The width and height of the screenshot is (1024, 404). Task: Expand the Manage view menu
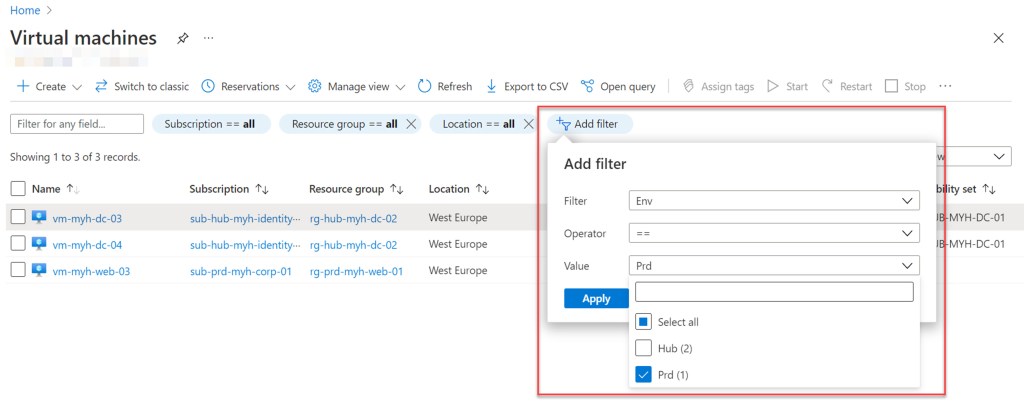(357, 87)
